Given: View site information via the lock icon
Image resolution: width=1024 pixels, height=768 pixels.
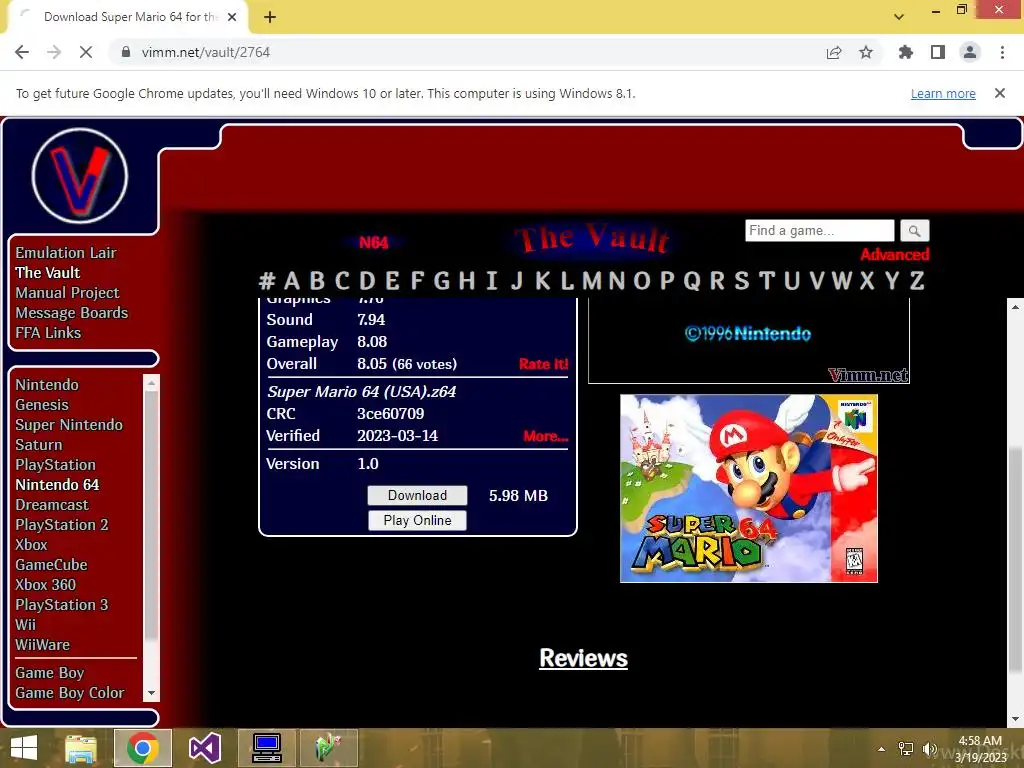Looking at the screenshot, I should pos(126,52).
